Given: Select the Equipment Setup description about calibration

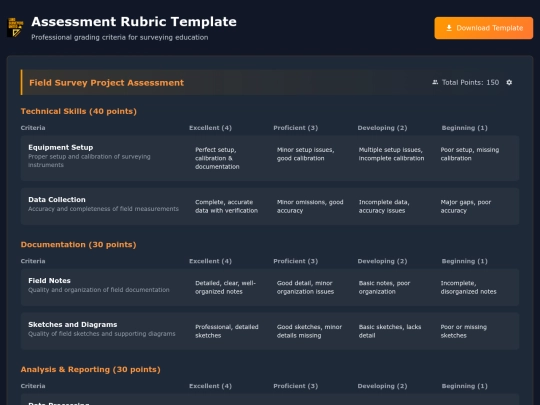Looking at the screenshot, I should [89, 160].
